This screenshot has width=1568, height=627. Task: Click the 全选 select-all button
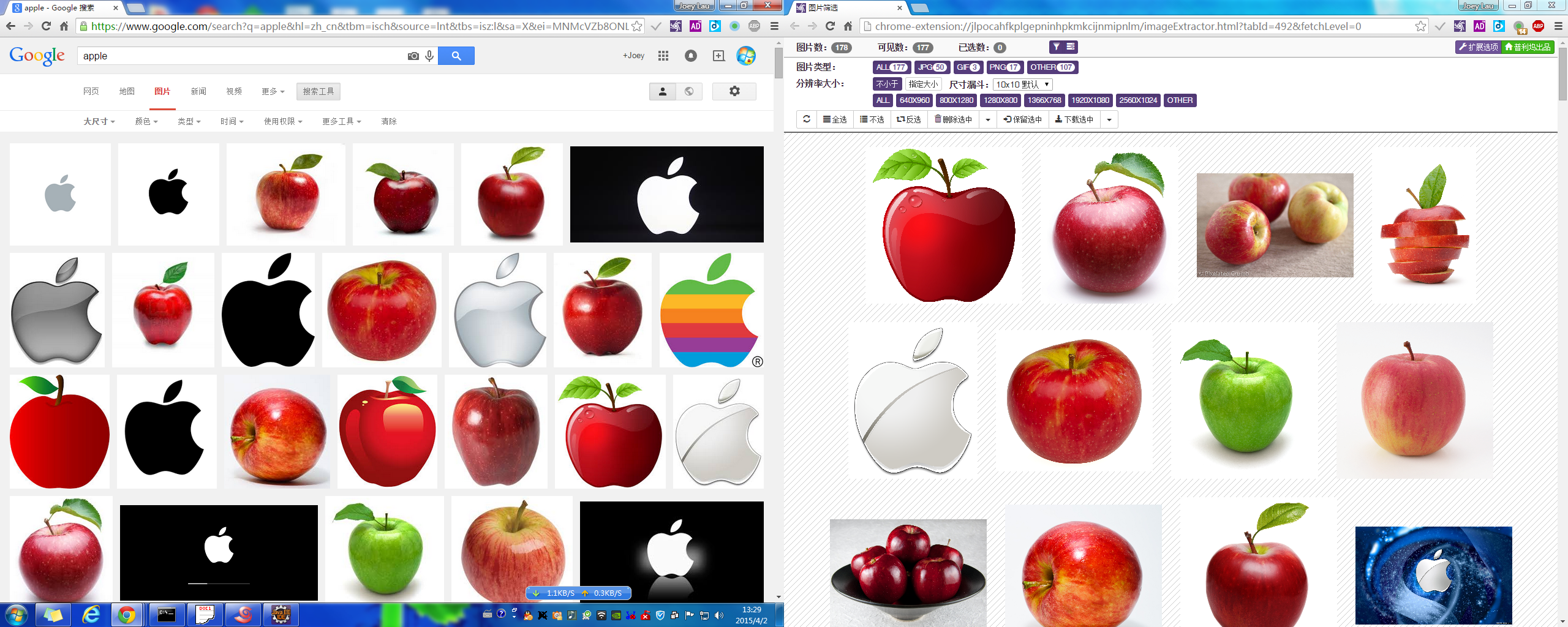pos(835,119)
